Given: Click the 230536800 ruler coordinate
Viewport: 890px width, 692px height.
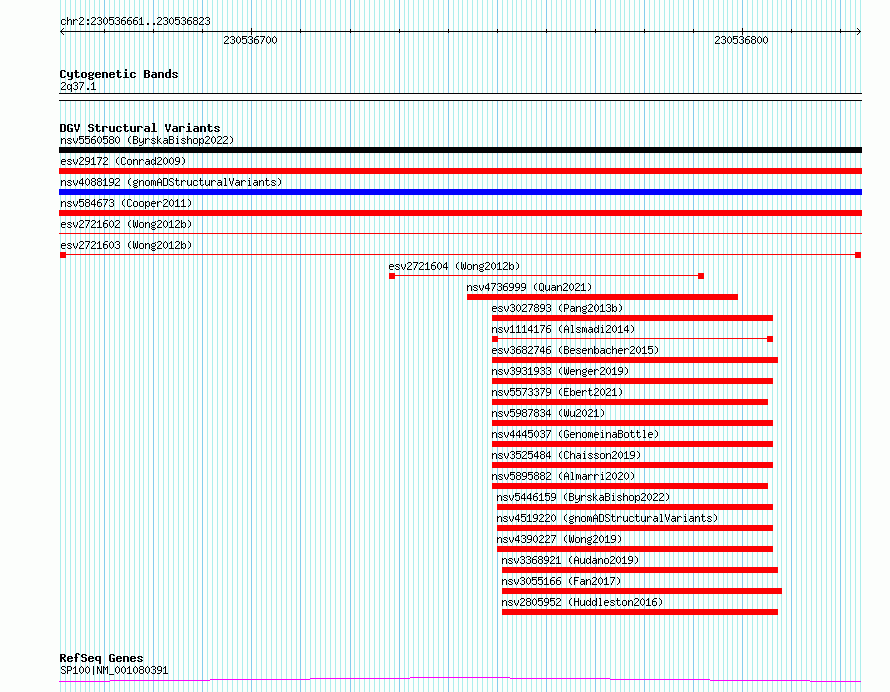Looking at the screenshot, I should (741, 40).
